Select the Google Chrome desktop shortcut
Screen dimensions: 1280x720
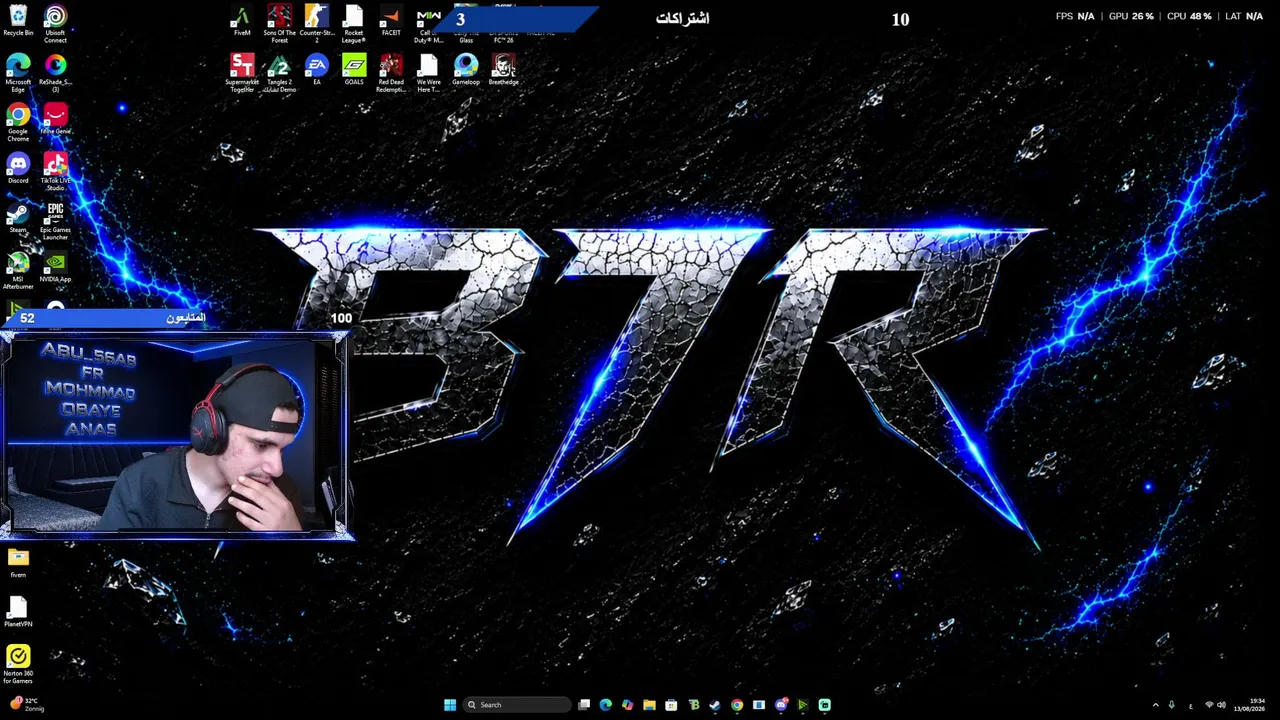pyautogui.click(x=18, y=122)
